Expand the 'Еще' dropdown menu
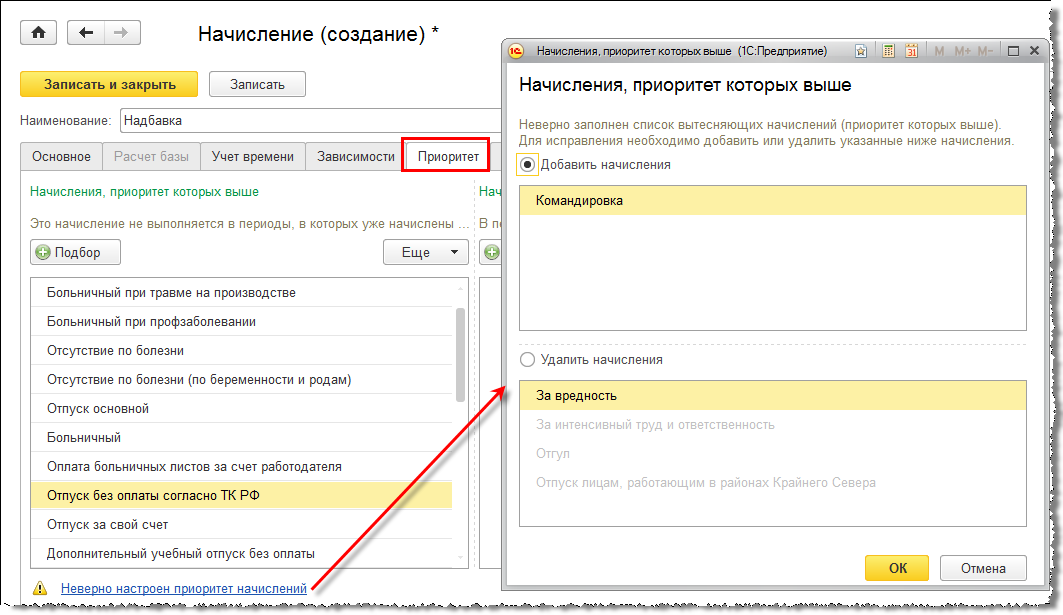This screenshot has width=1063, height=615. tap(426, 253)
